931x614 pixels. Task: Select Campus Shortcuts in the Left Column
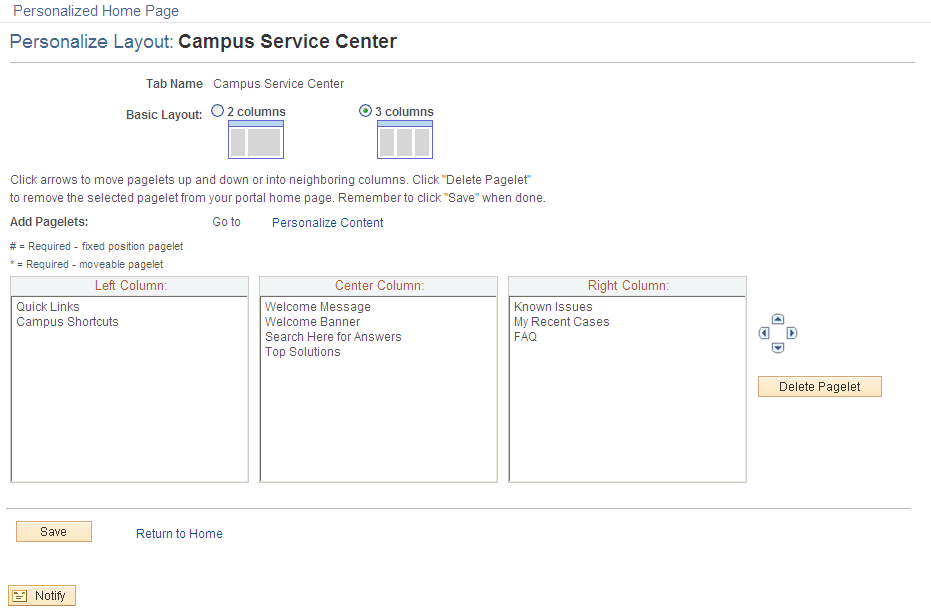(67, 321)
